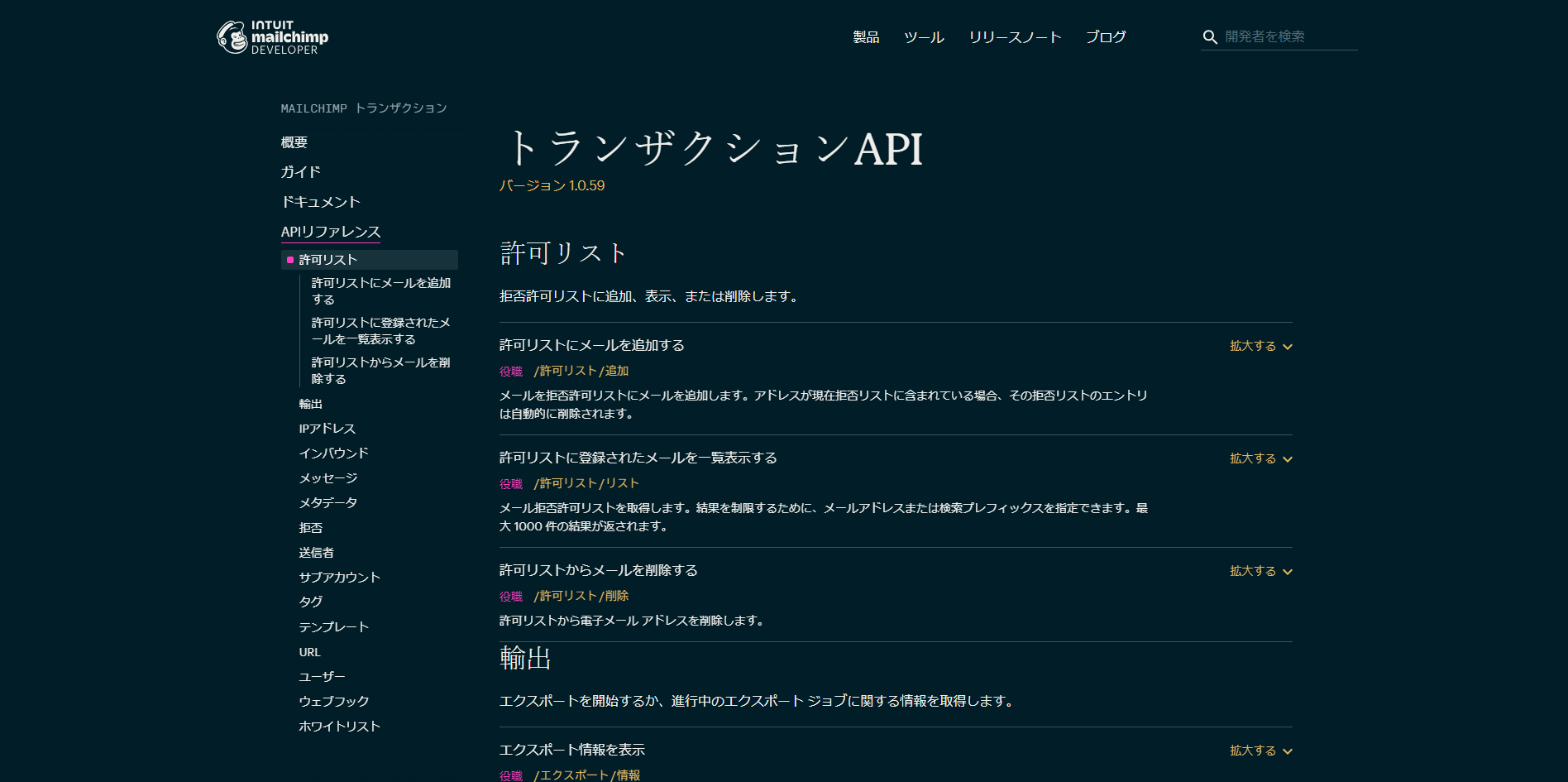Expand the 許可リストからメールを削除する section
Viewport: 1568px width, 782px height.
click(1261, 571)
